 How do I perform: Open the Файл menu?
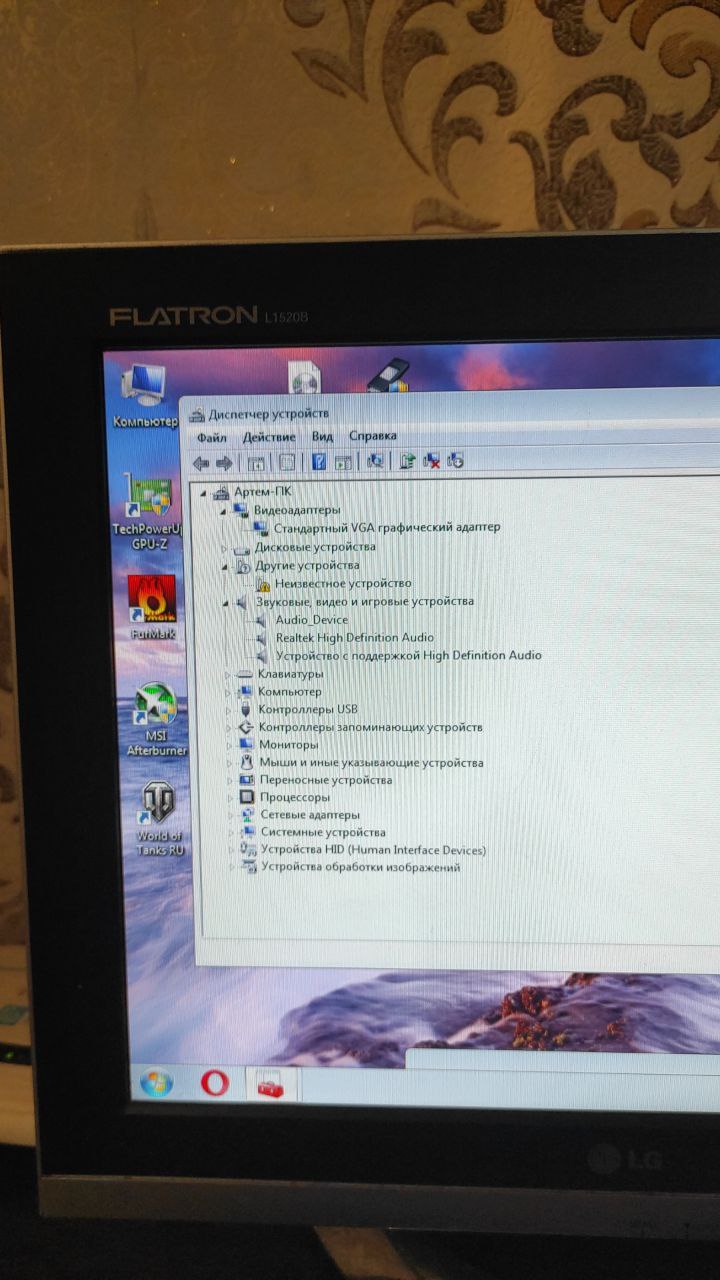pos(212,438)
